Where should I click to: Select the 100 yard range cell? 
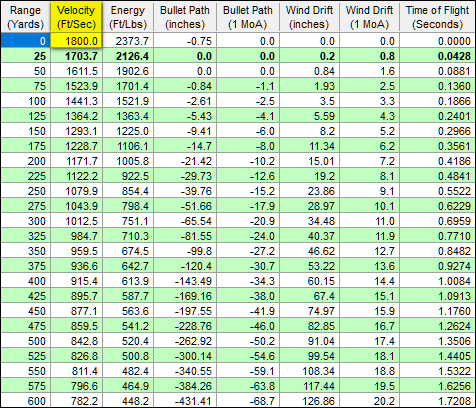click(26, 101)
